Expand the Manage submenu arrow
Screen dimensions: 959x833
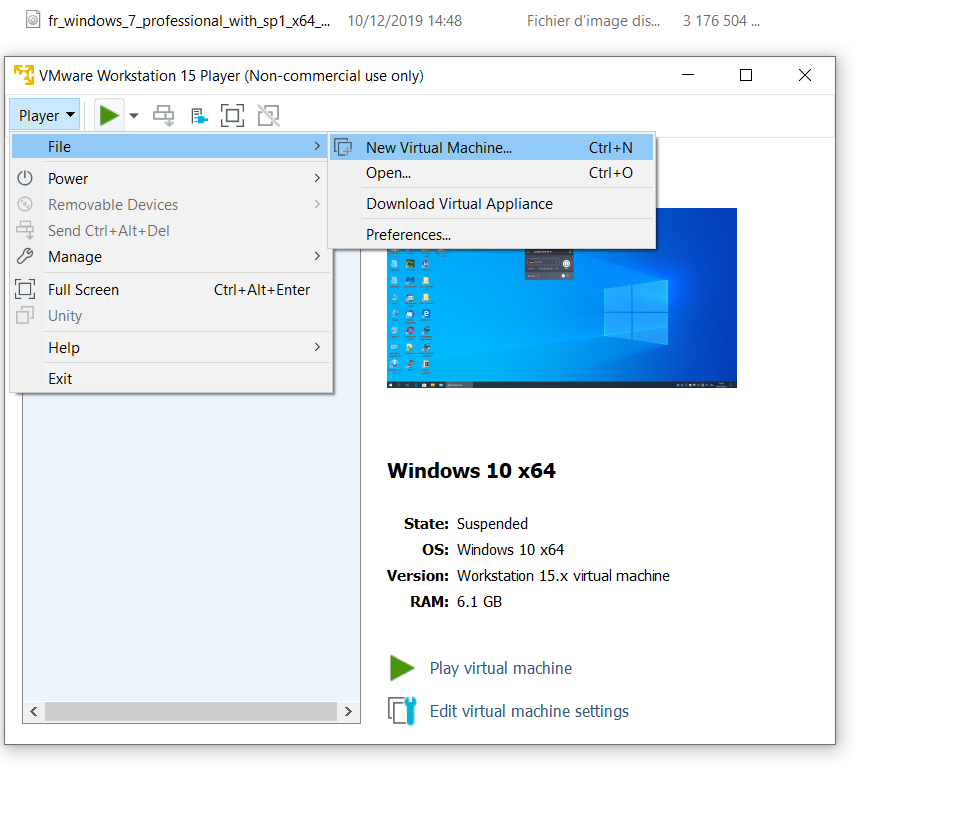click(x=317, y=256)
